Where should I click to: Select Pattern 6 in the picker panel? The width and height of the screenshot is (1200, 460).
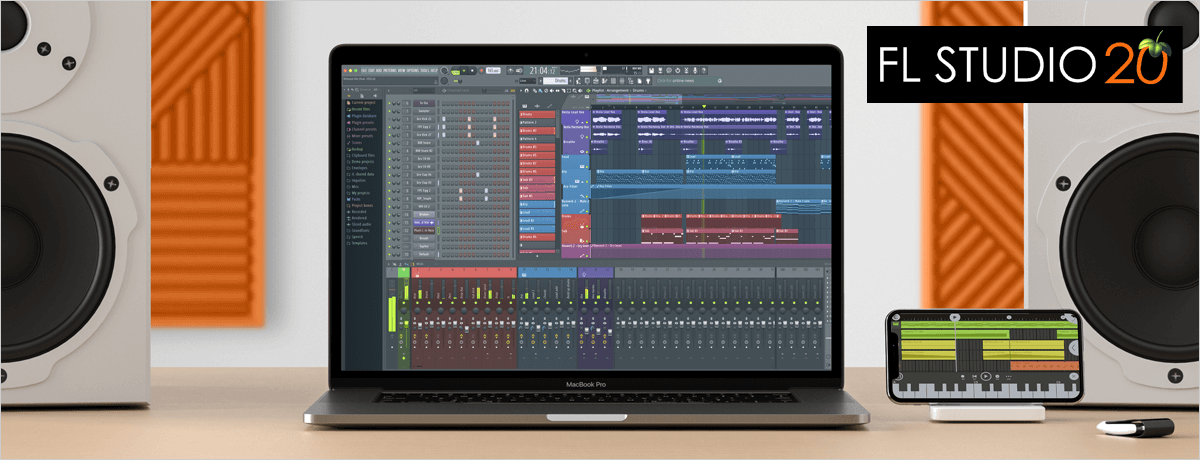tap(537, 138)
